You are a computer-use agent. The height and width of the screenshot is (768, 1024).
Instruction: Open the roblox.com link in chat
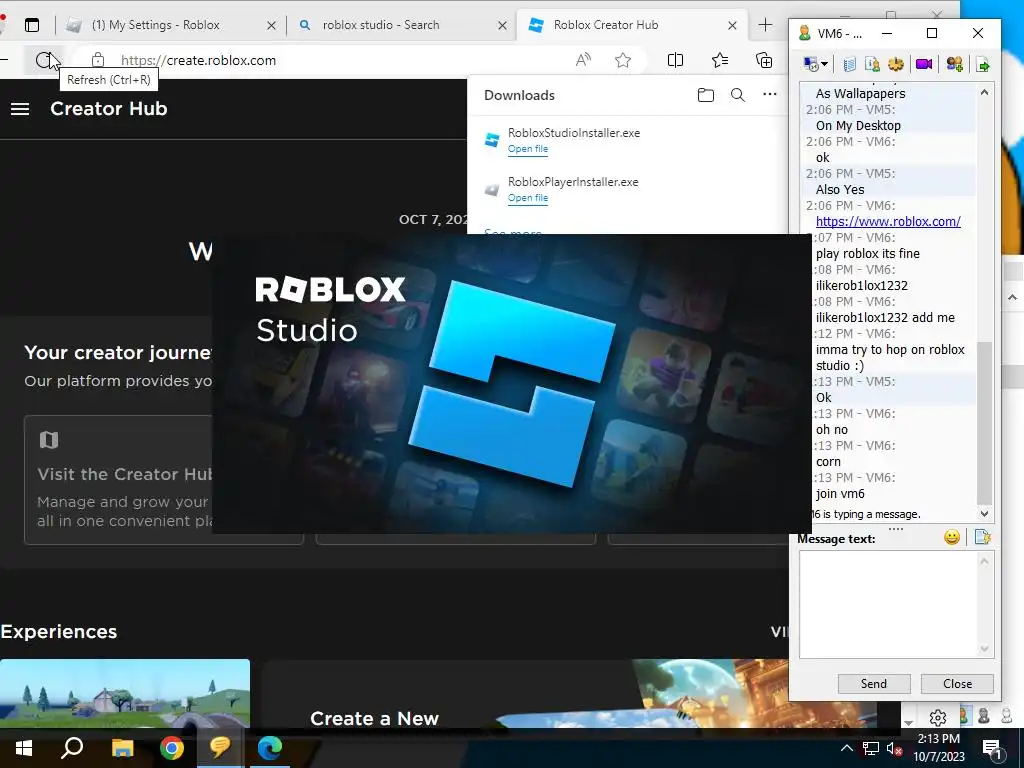(888, 221)
